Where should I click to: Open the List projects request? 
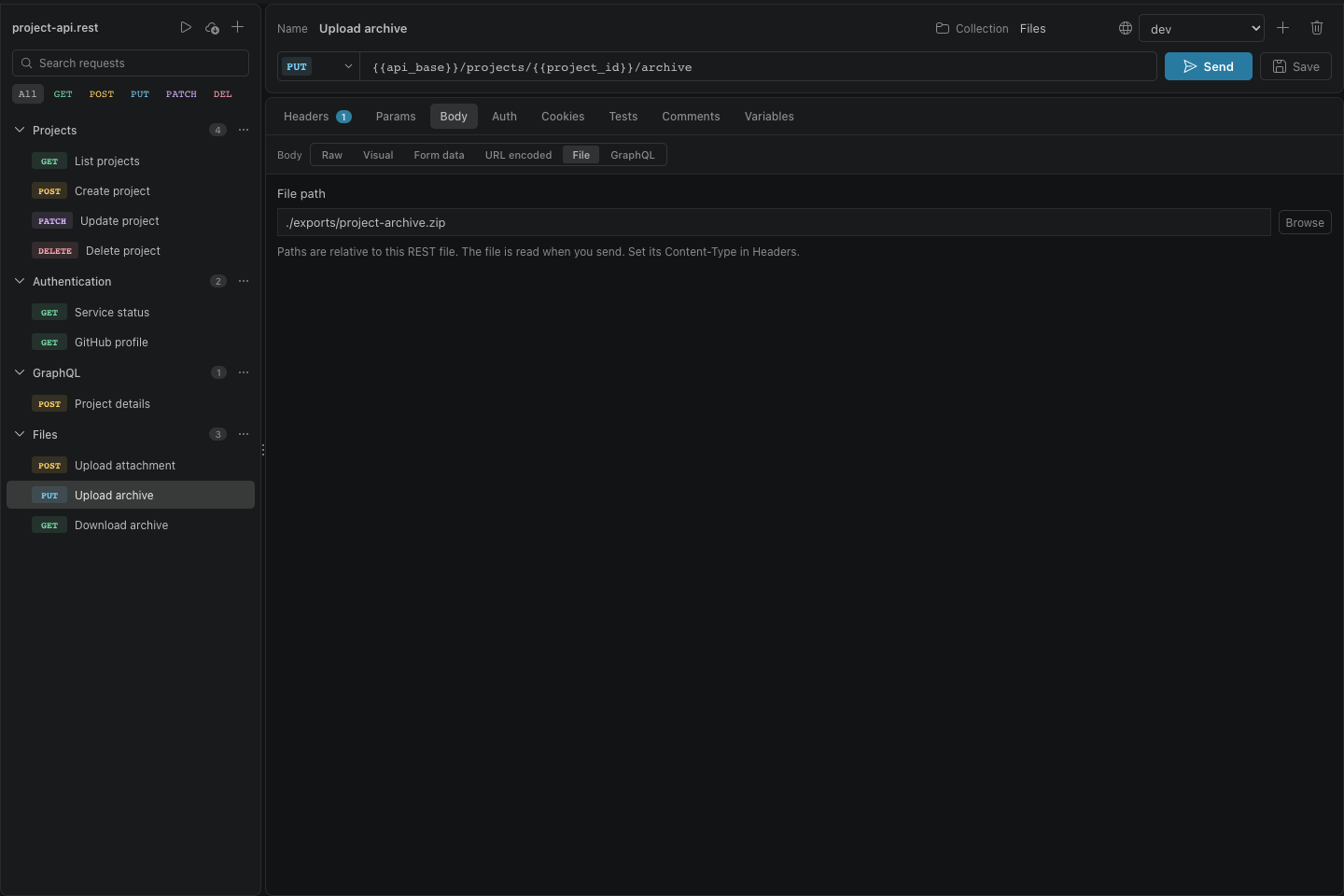131,161
